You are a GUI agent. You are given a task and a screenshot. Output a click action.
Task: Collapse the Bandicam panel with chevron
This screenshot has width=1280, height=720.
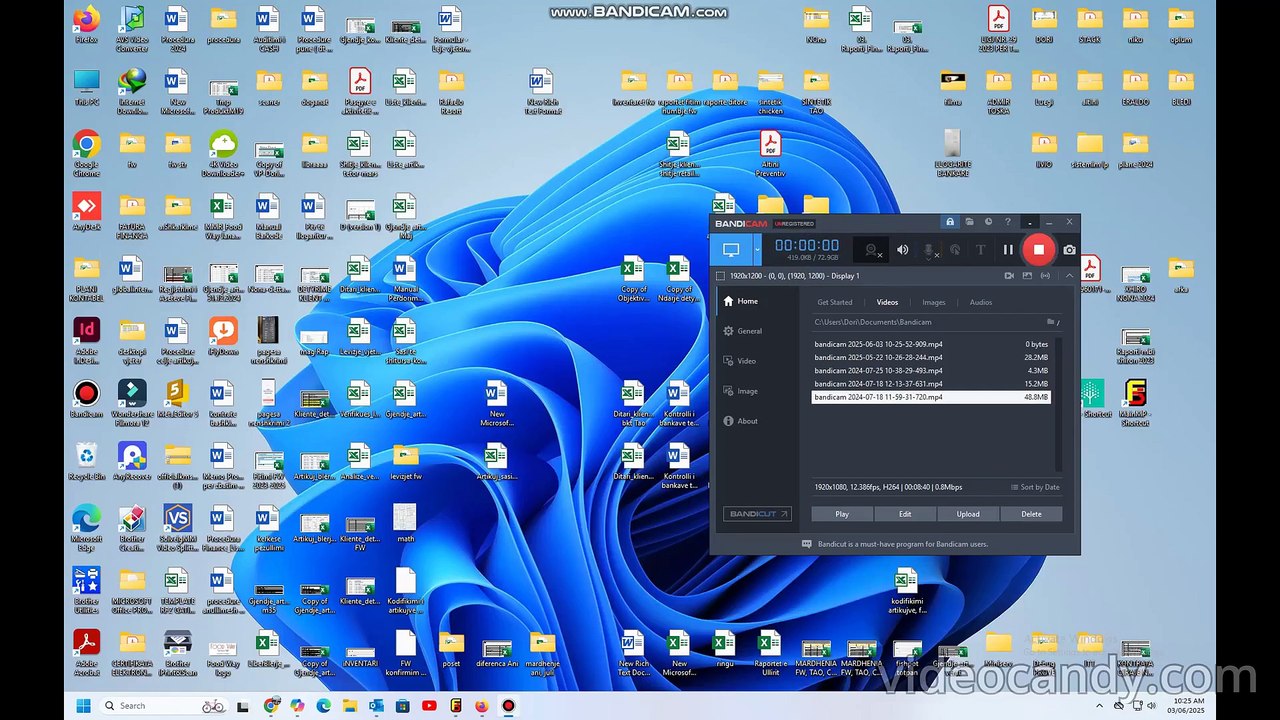[x=1069, y=275]
